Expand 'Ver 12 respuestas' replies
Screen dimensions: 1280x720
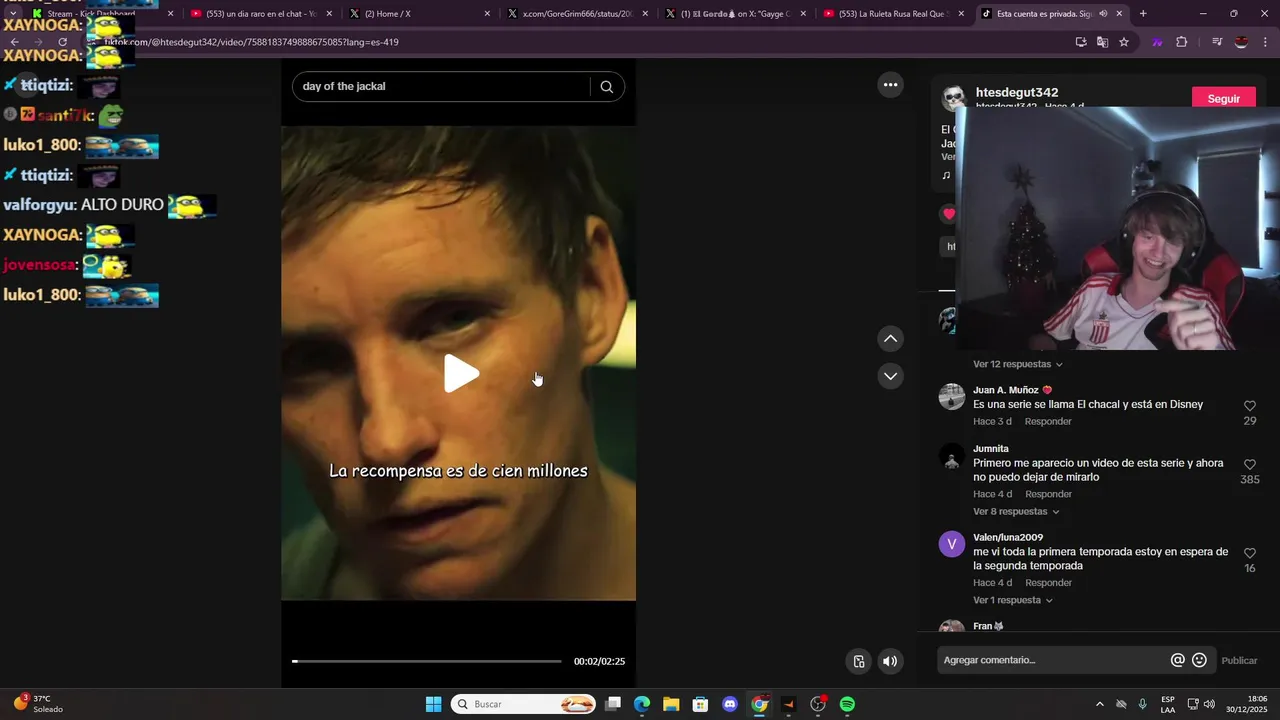(1018, 364)
